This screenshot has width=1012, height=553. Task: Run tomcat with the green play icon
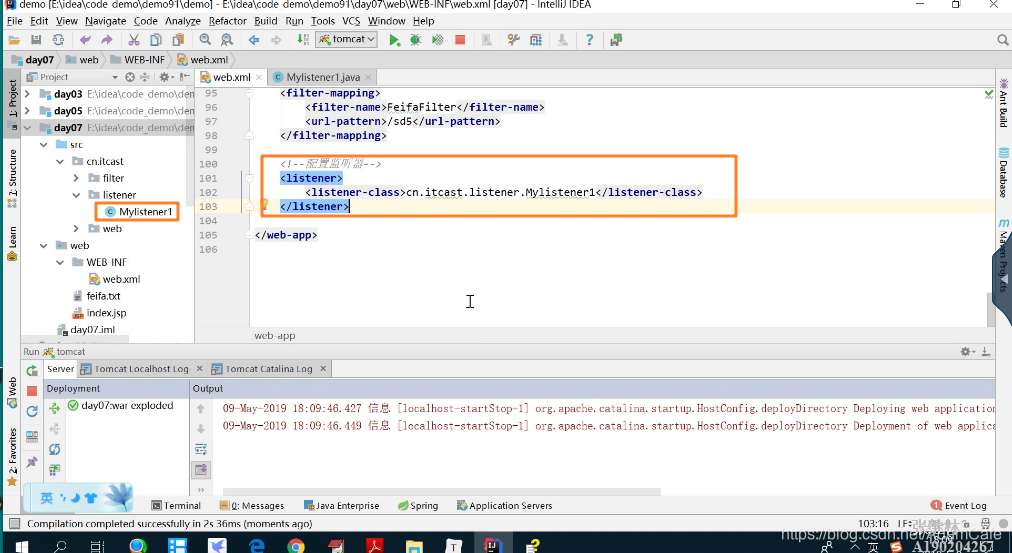pos(394,40)
